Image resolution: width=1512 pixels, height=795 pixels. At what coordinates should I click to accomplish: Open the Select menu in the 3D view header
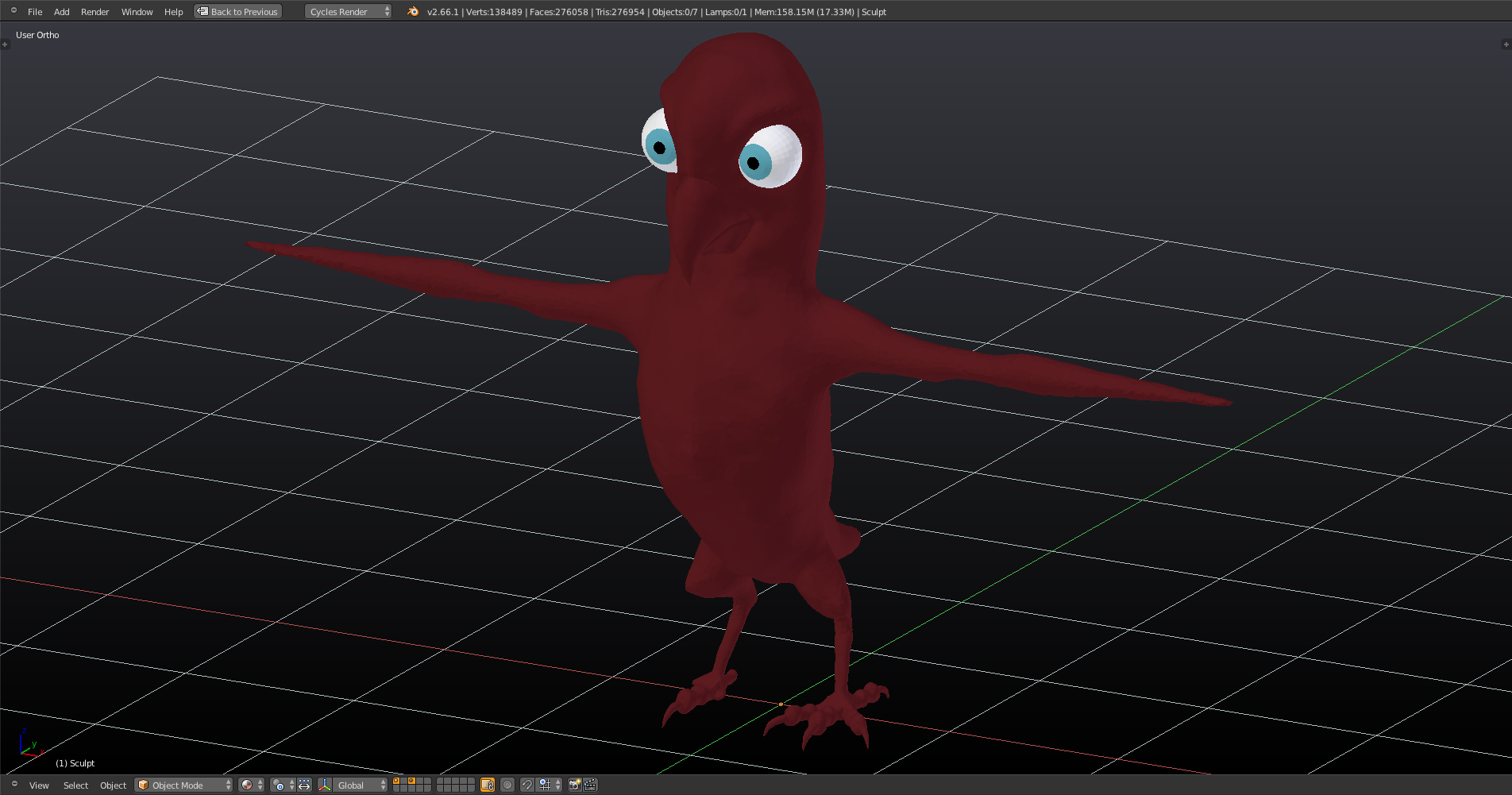(75, 785)
